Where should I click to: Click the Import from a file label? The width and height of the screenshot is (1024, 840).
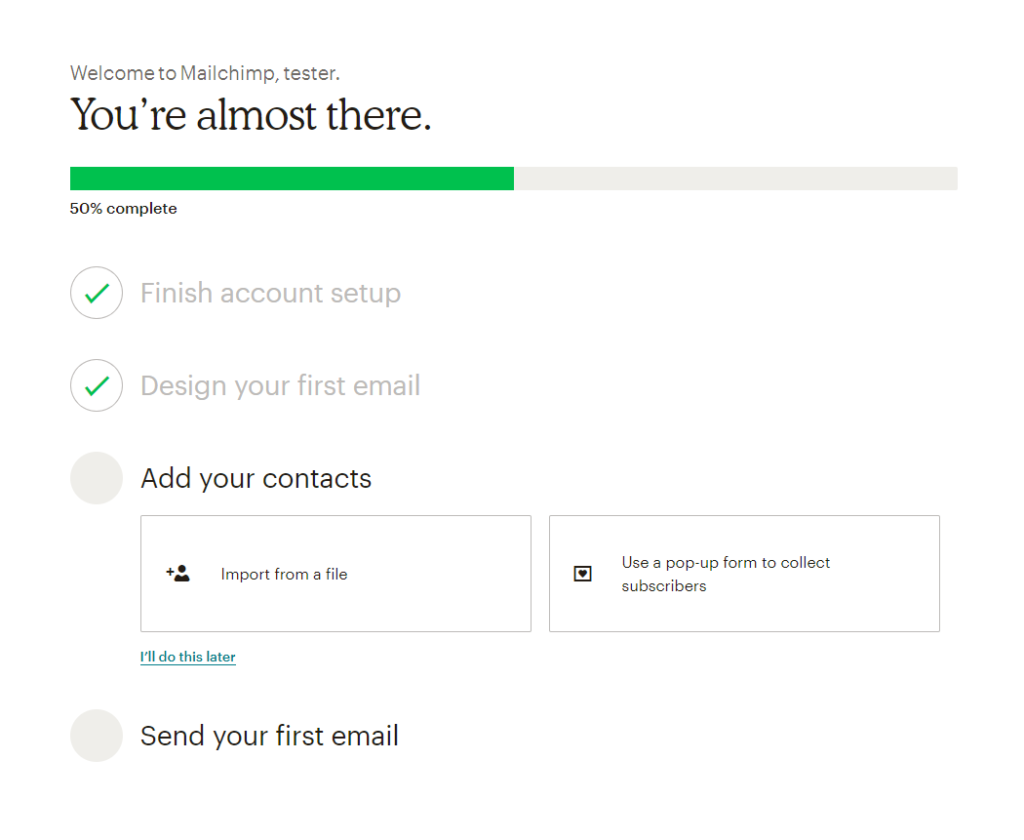[x=284, y=574]
